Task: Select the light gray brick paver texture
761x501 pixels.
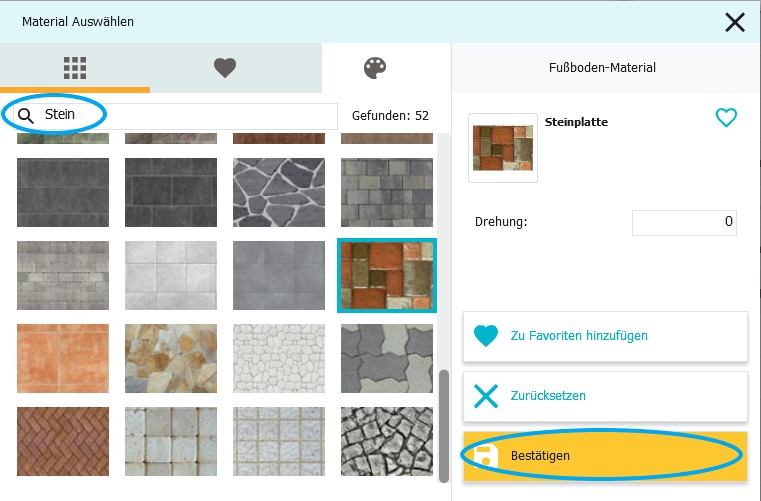Action: (63, 275)
